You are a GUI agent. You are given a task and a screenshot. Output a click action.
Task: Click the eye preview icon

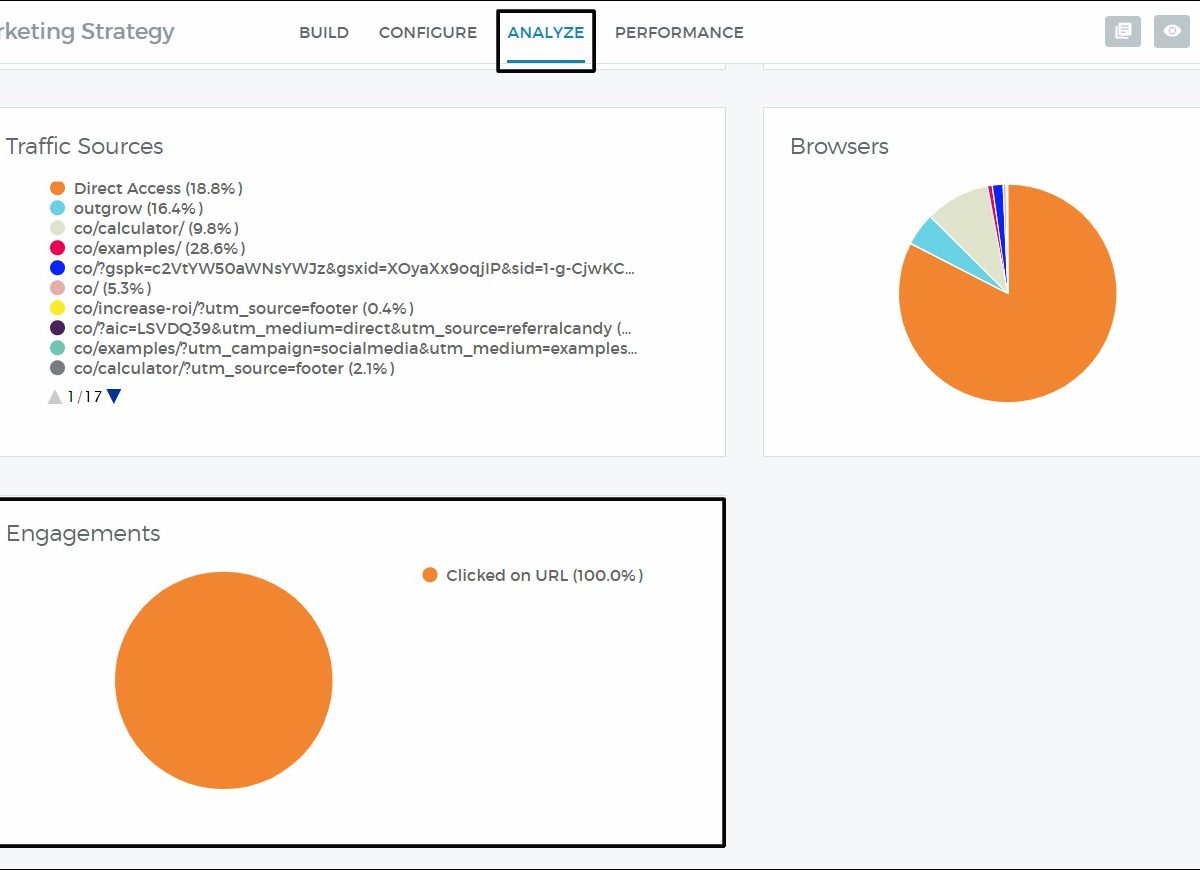[x=1171, y=31]
